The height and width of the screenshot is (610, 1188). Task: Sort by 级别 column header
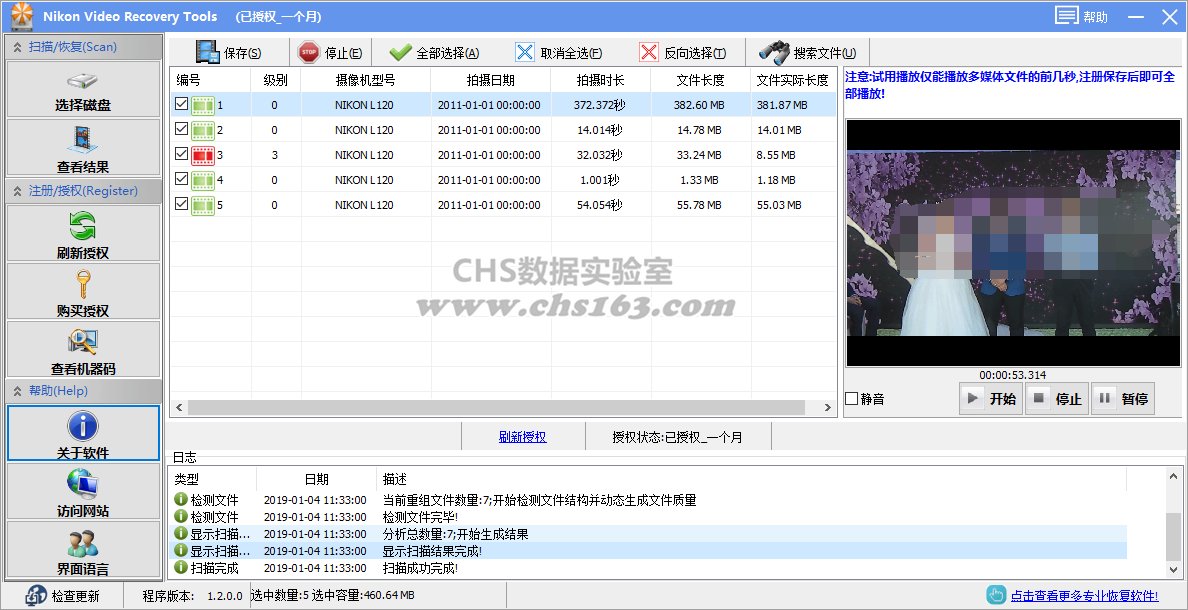pos(276,80)
